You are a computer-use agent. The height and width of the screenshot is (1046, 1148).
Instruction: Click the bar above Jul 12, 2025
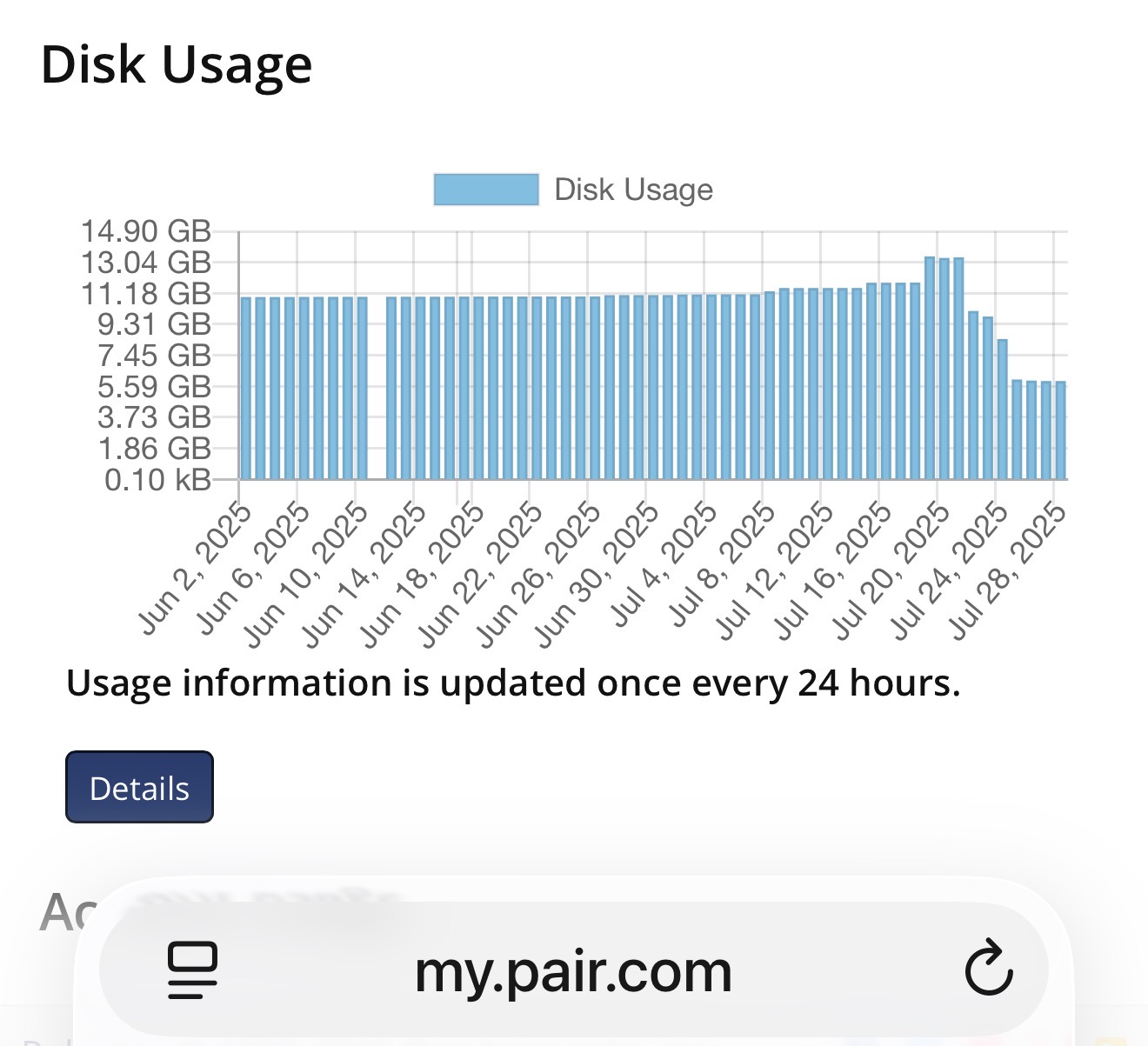[828, 383]
